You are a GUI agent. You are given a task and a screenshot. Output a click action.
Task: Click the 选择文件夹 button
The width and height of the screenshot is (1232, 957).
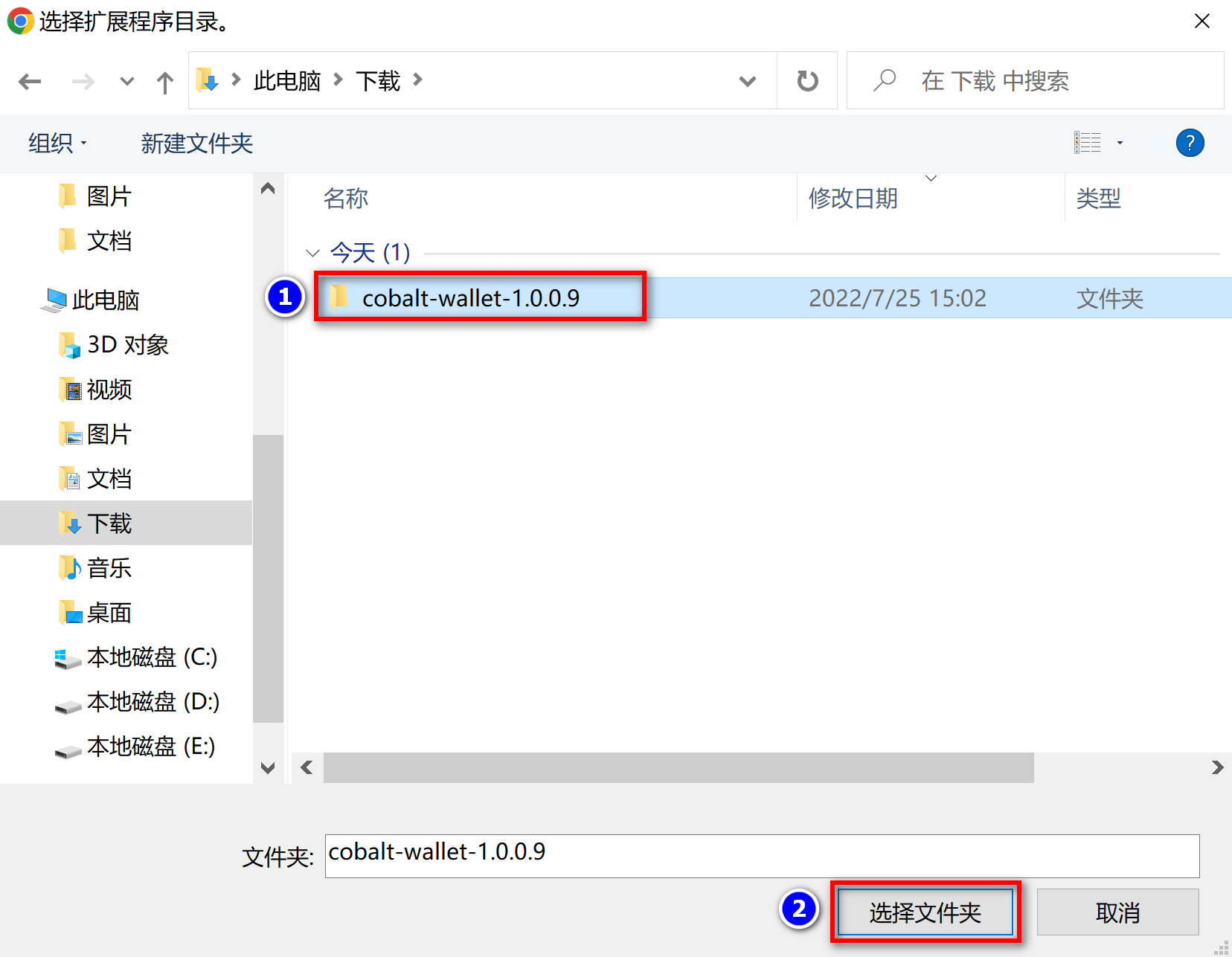coord(925,912)
